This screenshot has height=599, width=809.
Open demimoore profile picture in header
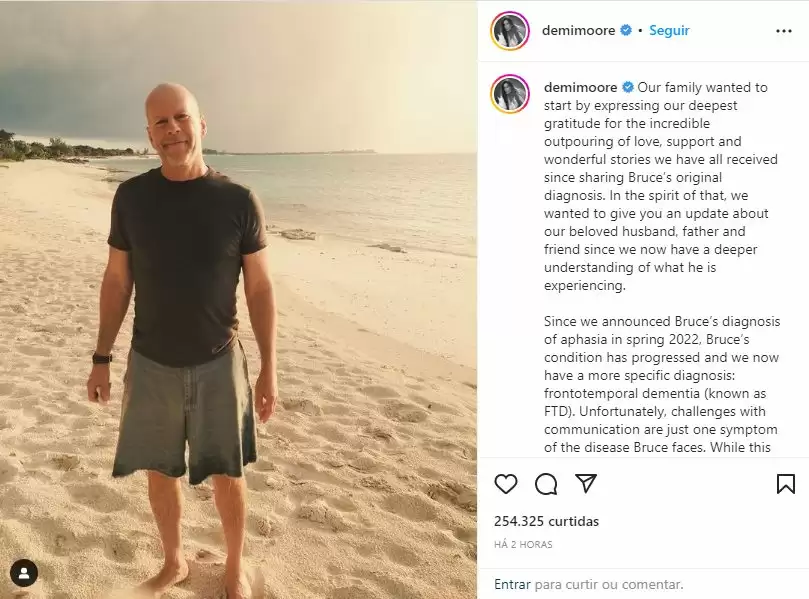(x=510, y=31)
